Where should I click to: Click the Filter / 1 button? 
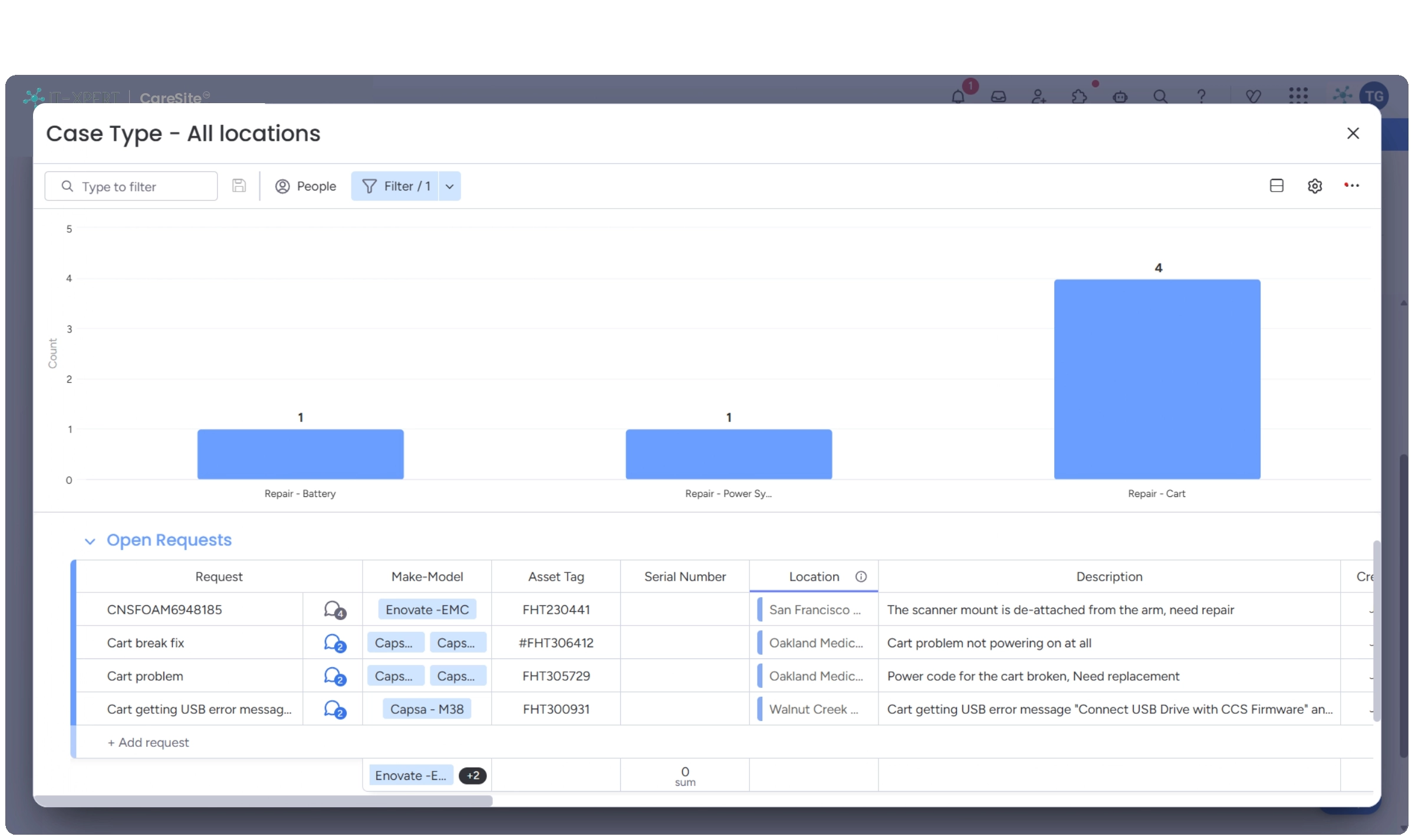[x=395, y=186]
